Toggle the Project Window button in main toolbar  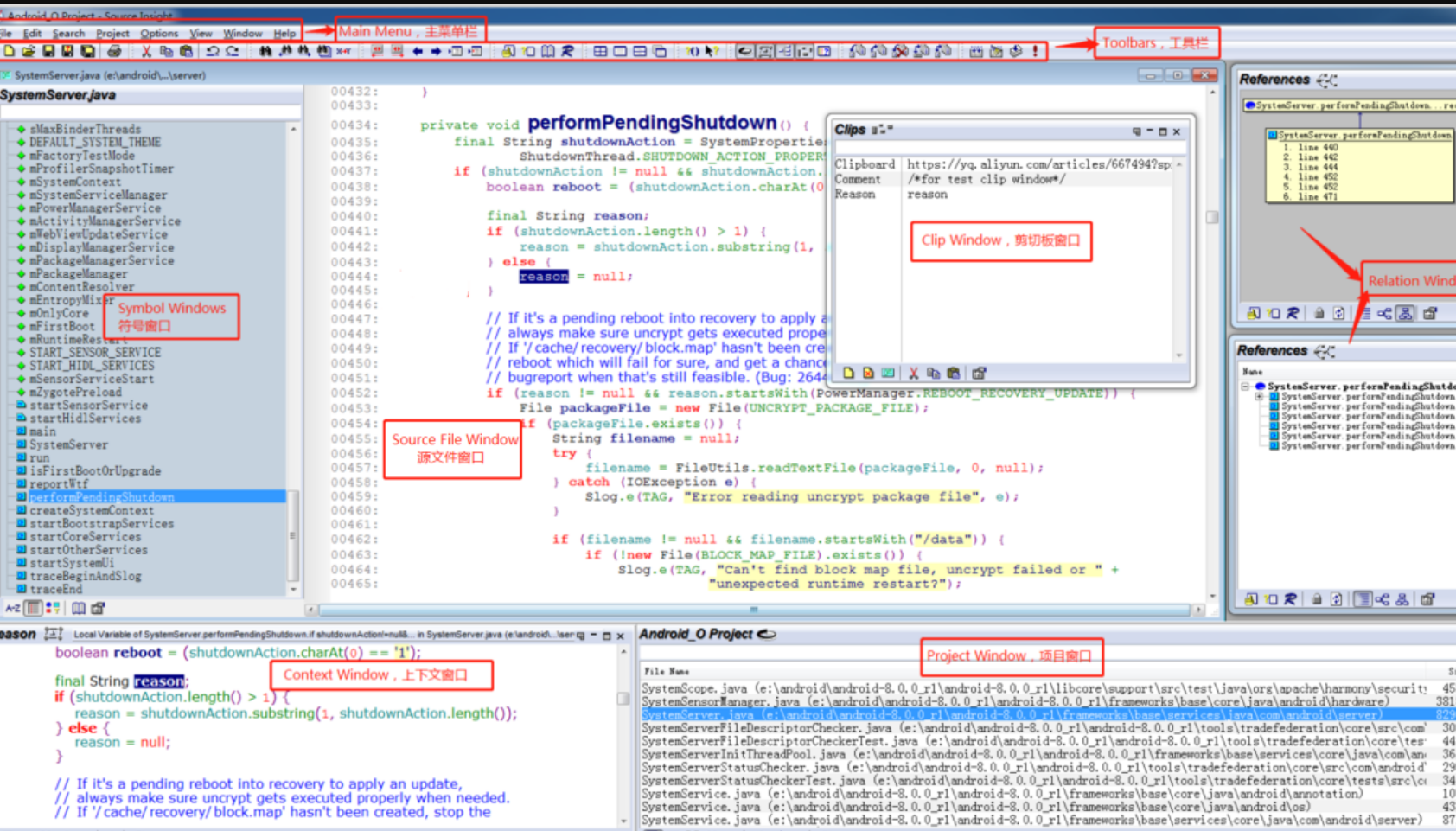745,51
